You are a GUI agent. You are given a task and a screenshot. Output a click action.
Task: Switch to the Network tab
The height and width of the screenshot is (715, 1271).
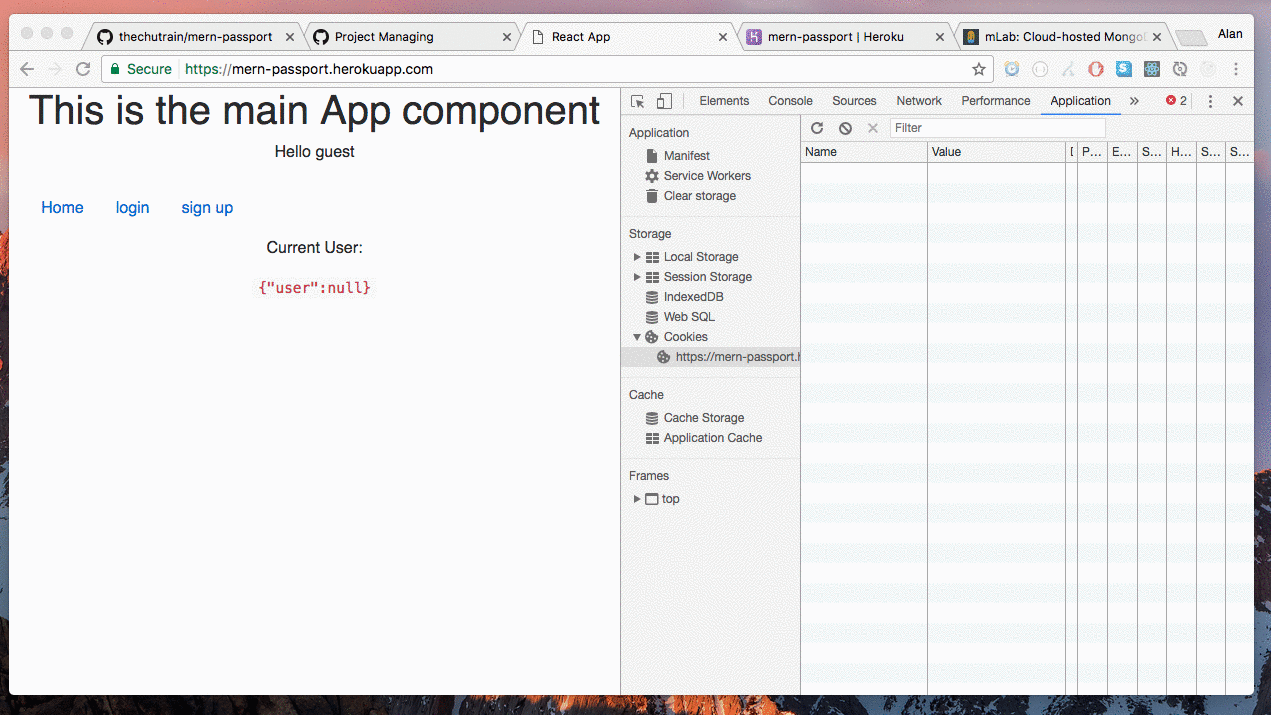pos(919,101)
